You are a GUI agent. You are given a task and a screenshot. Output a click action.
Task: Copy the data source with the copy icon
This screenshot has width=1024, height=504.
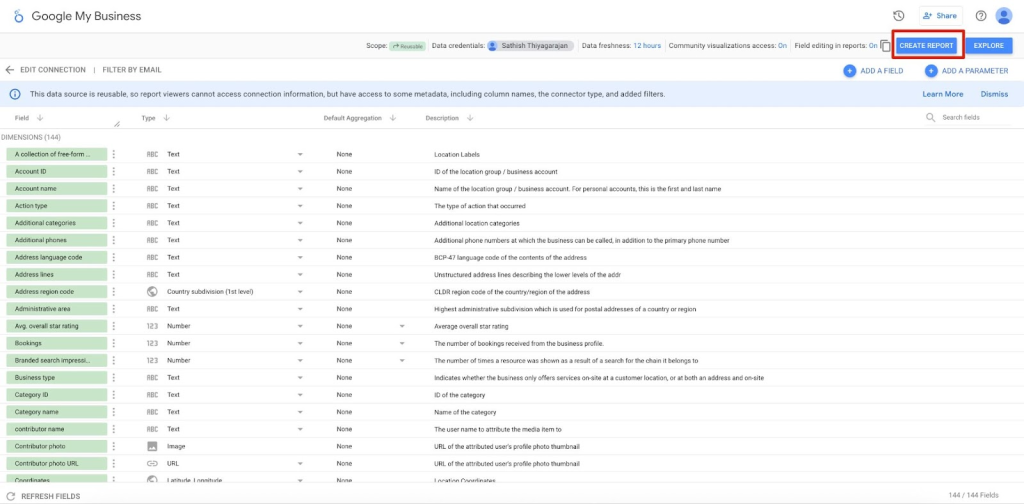(885, 46)
